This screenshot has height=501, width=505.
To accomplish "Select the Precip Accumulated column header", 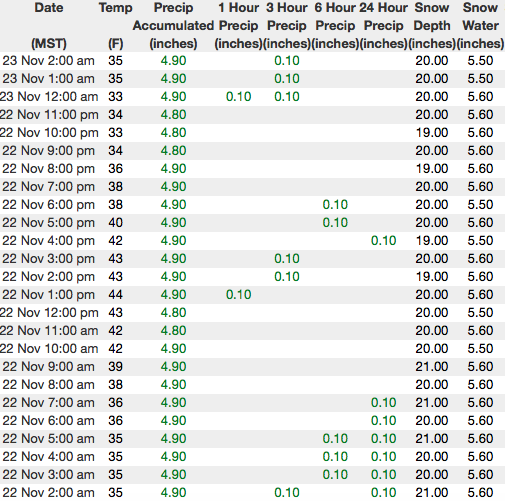I will [x=173, y=26].
